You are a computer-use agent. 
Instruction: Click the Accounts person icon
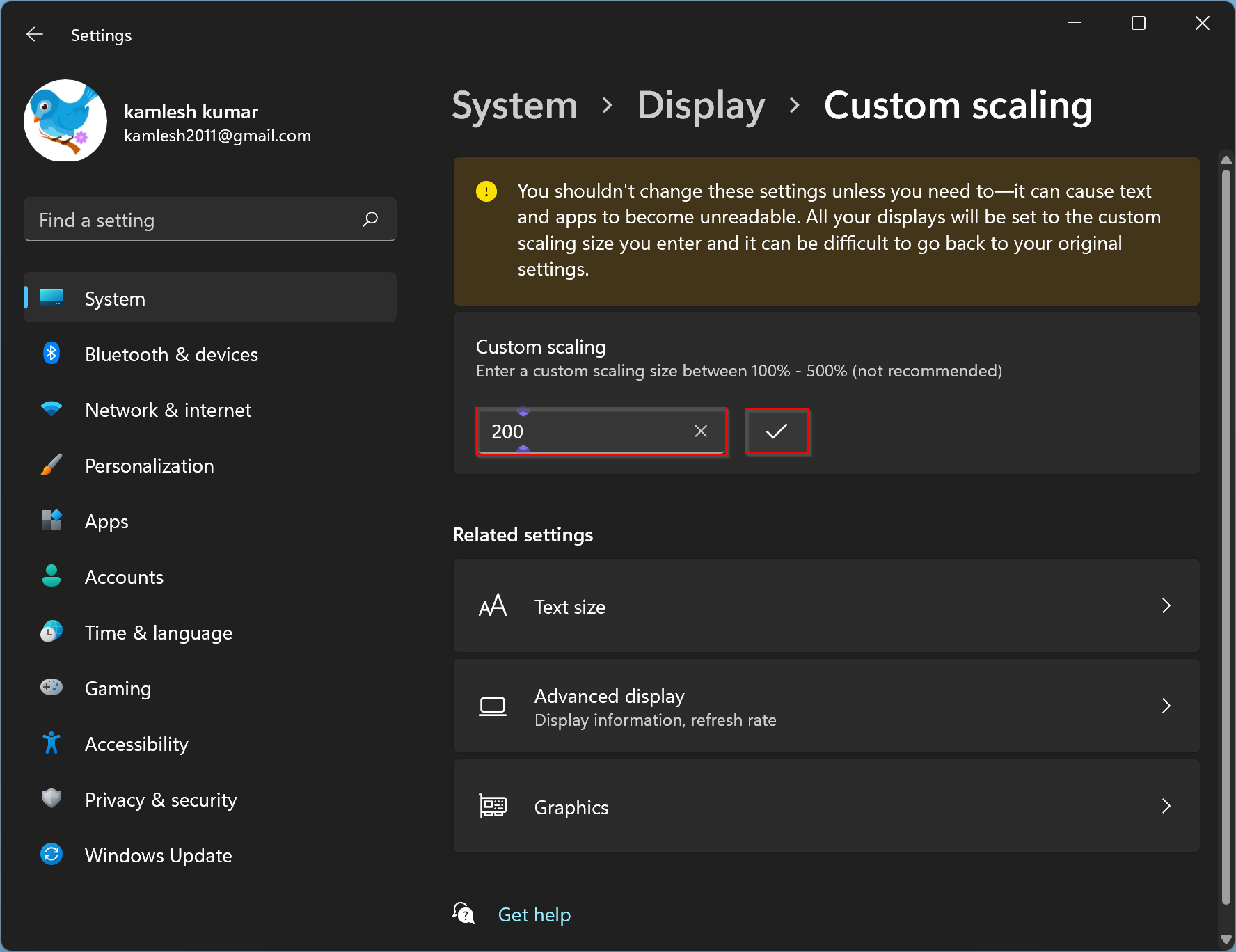(51, 576)
